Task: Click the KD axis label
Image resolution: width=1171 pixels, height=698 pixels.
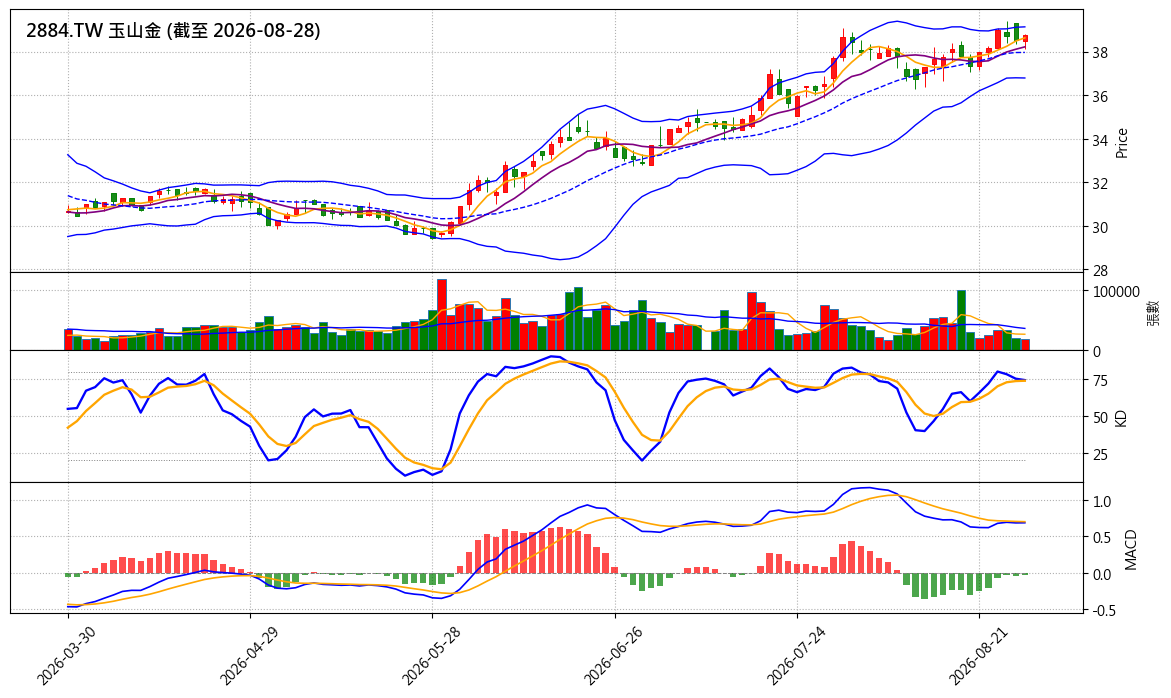Action: tap(1120, 417)
